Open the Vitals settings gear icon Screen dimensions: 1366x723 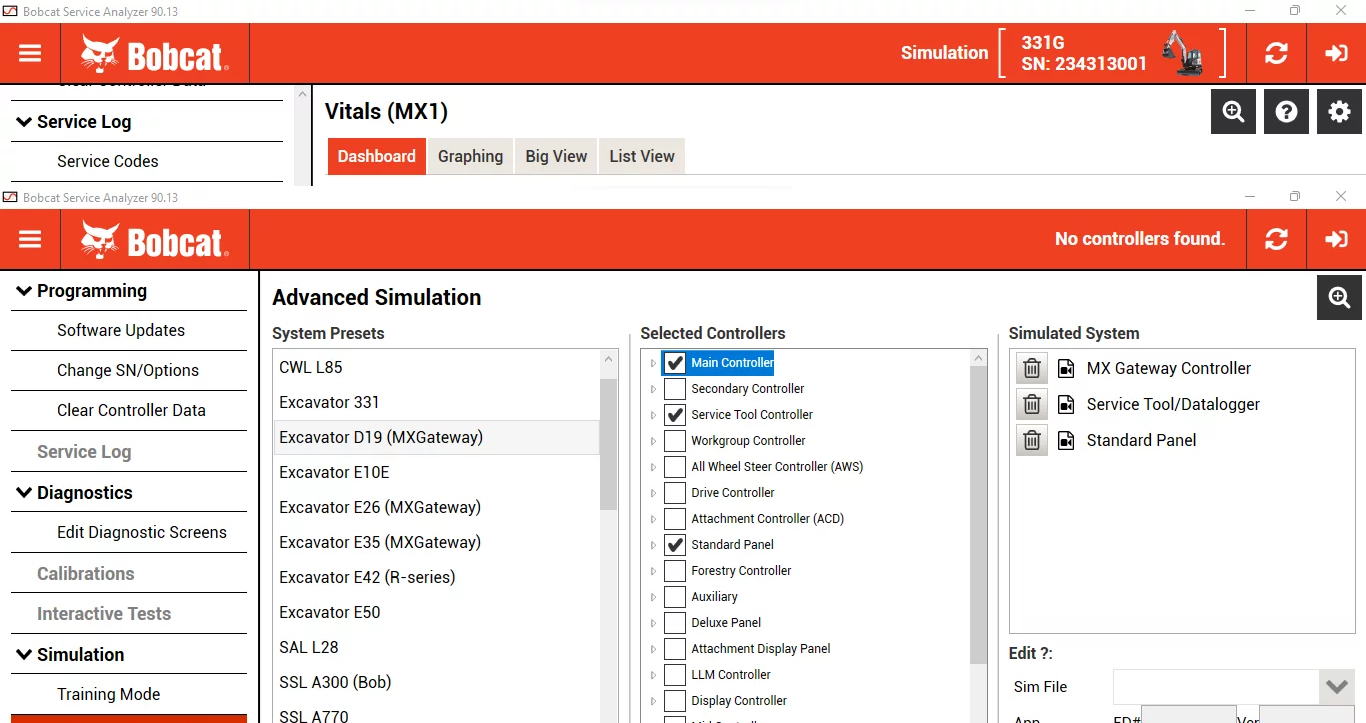click(x=1339, y=111)
